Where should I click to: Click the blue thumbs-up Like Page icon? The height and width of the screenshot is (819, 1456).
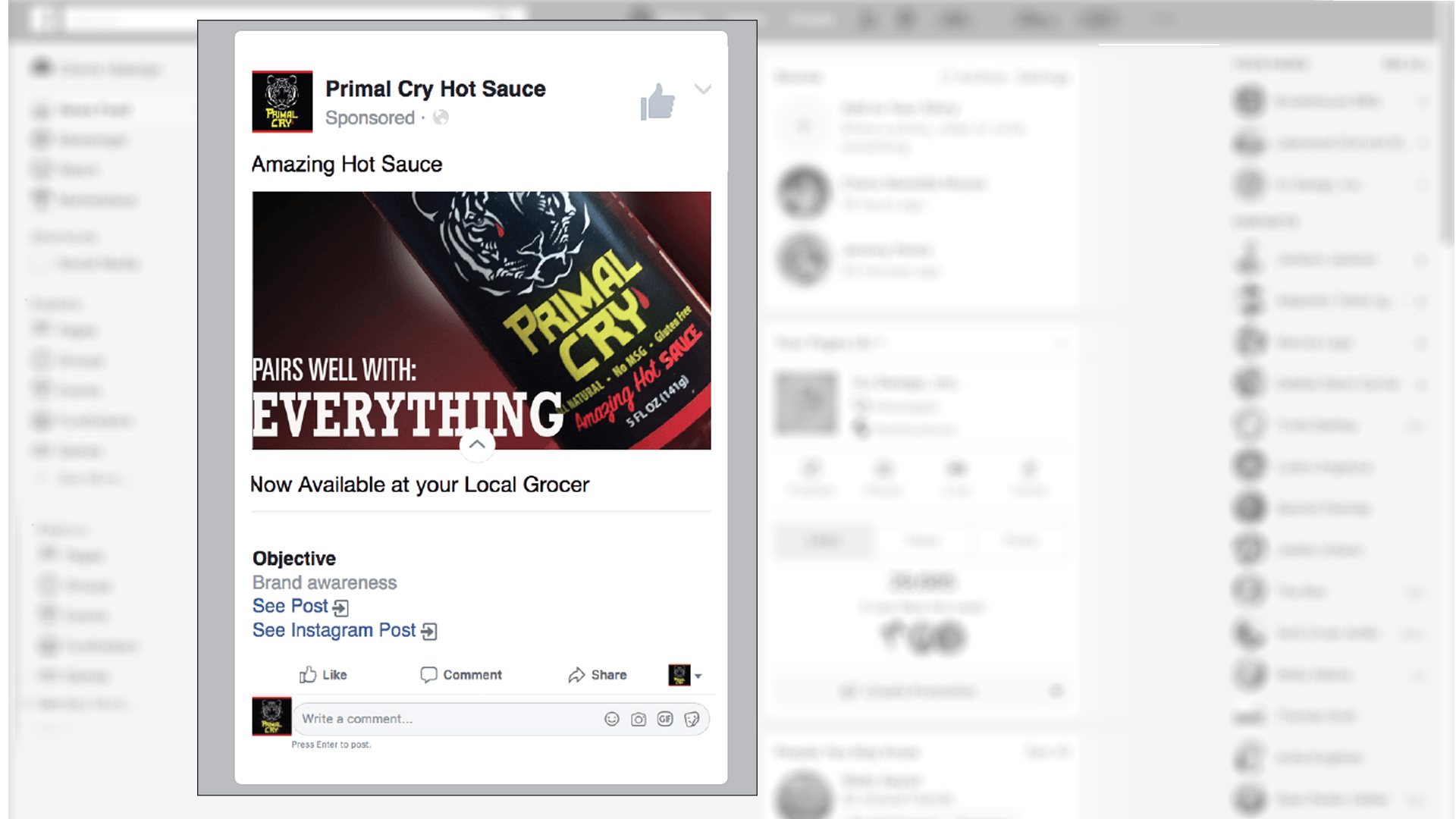click(x=657, y=102)
